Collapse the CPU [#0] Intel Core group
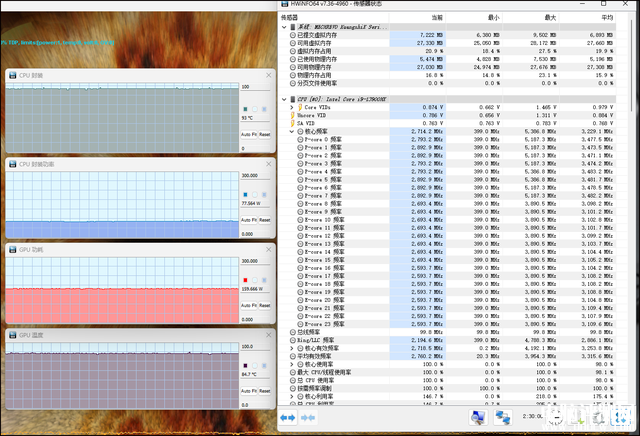Screen dimensions: 640x436 pyautogui.click(x=284, y=99)
